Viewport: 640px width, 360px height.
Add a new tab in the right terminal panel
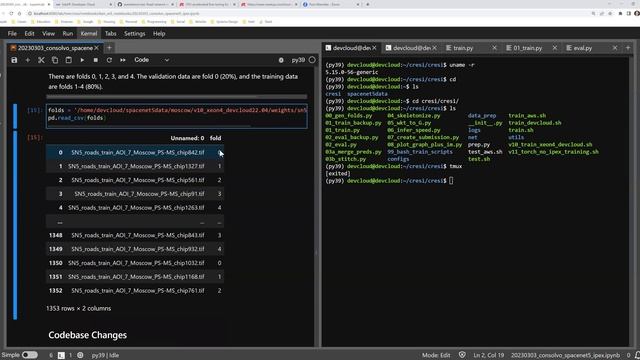tap(628, 48)
